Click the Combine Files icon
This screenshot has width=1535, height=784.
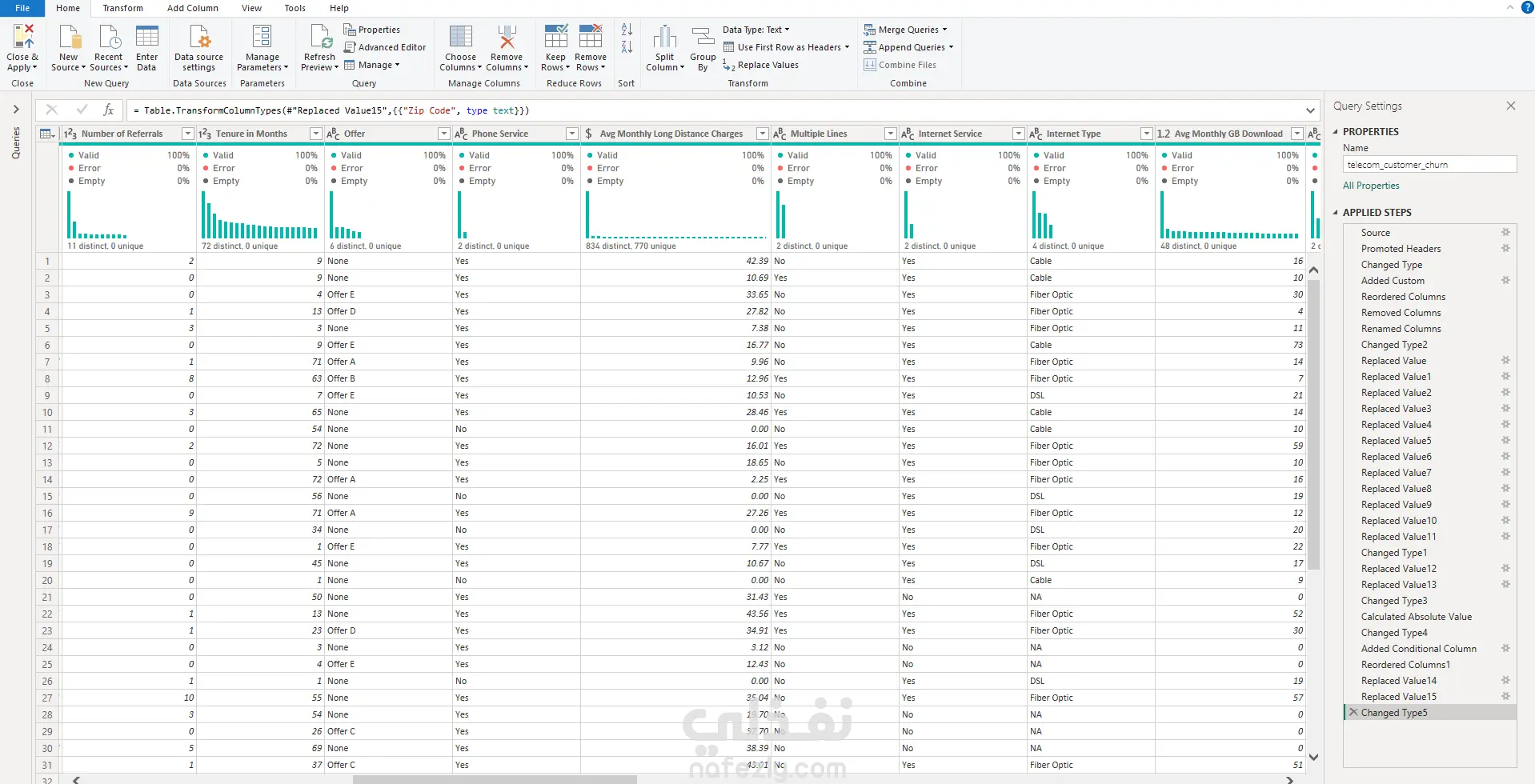pyautogui.click(x=870, y=65)
